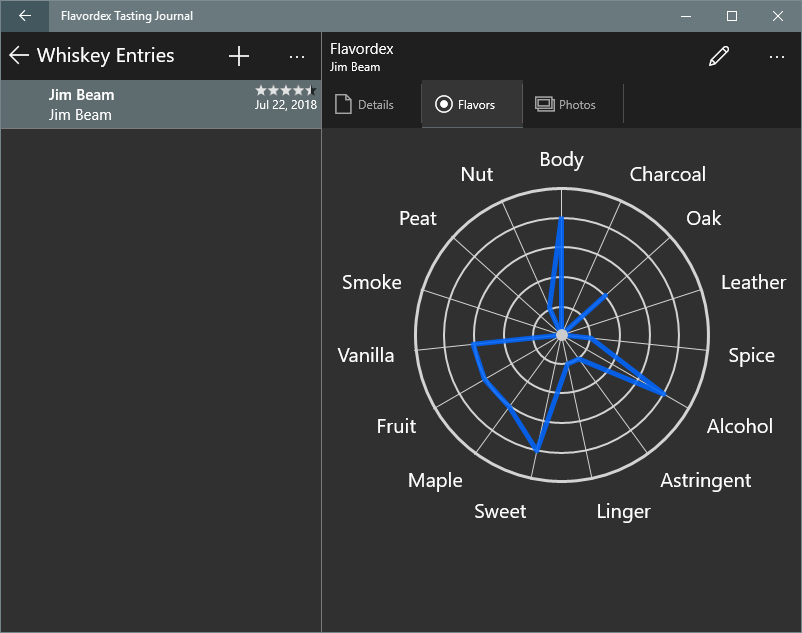Click the center point of radar chart
The width and height of the screenshot is (802, 633).
tap(562, 335)
